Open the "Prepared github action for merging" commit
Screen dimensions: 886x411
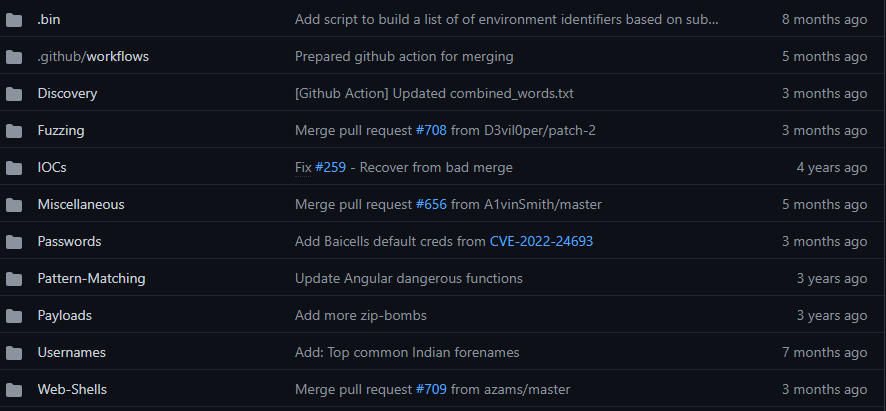point(404,56)
